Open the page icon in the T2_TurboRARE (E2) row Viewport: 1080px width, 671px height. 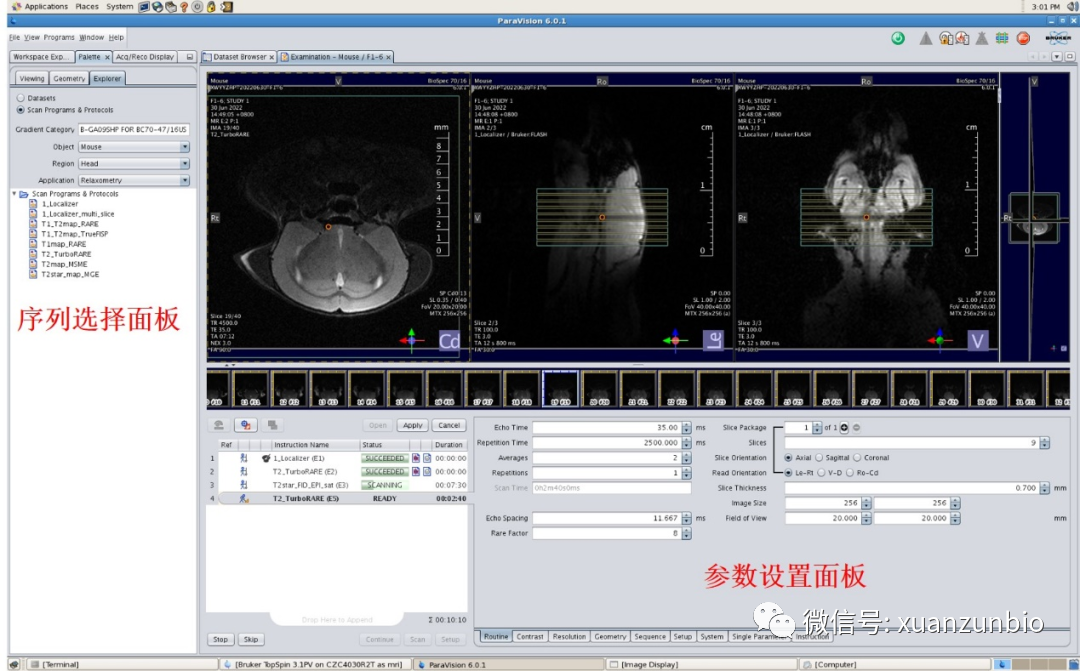click(427, 472)
